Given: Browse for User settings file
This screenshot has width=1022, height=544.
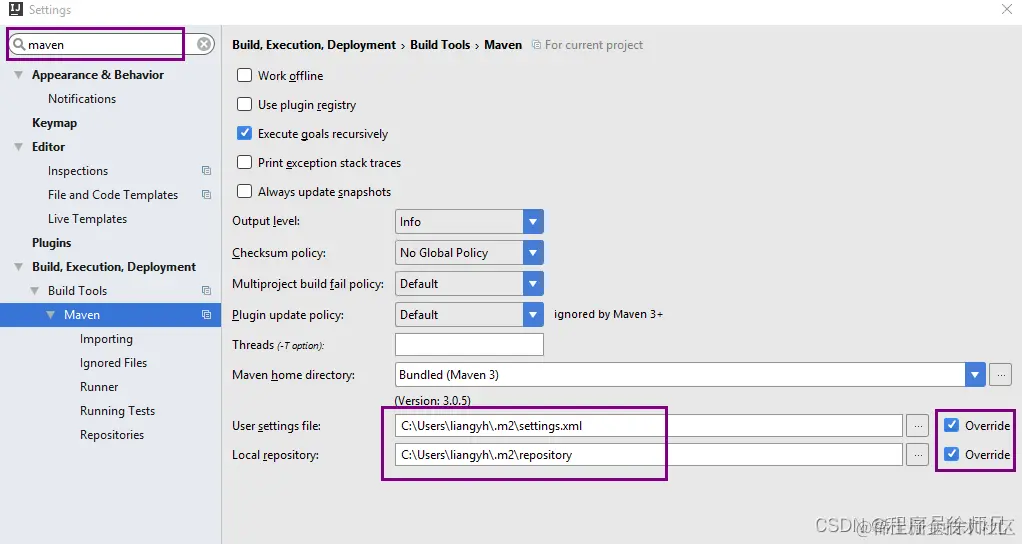Looking at the screenshot, I should pyautogui.click(x=918, y=425).
